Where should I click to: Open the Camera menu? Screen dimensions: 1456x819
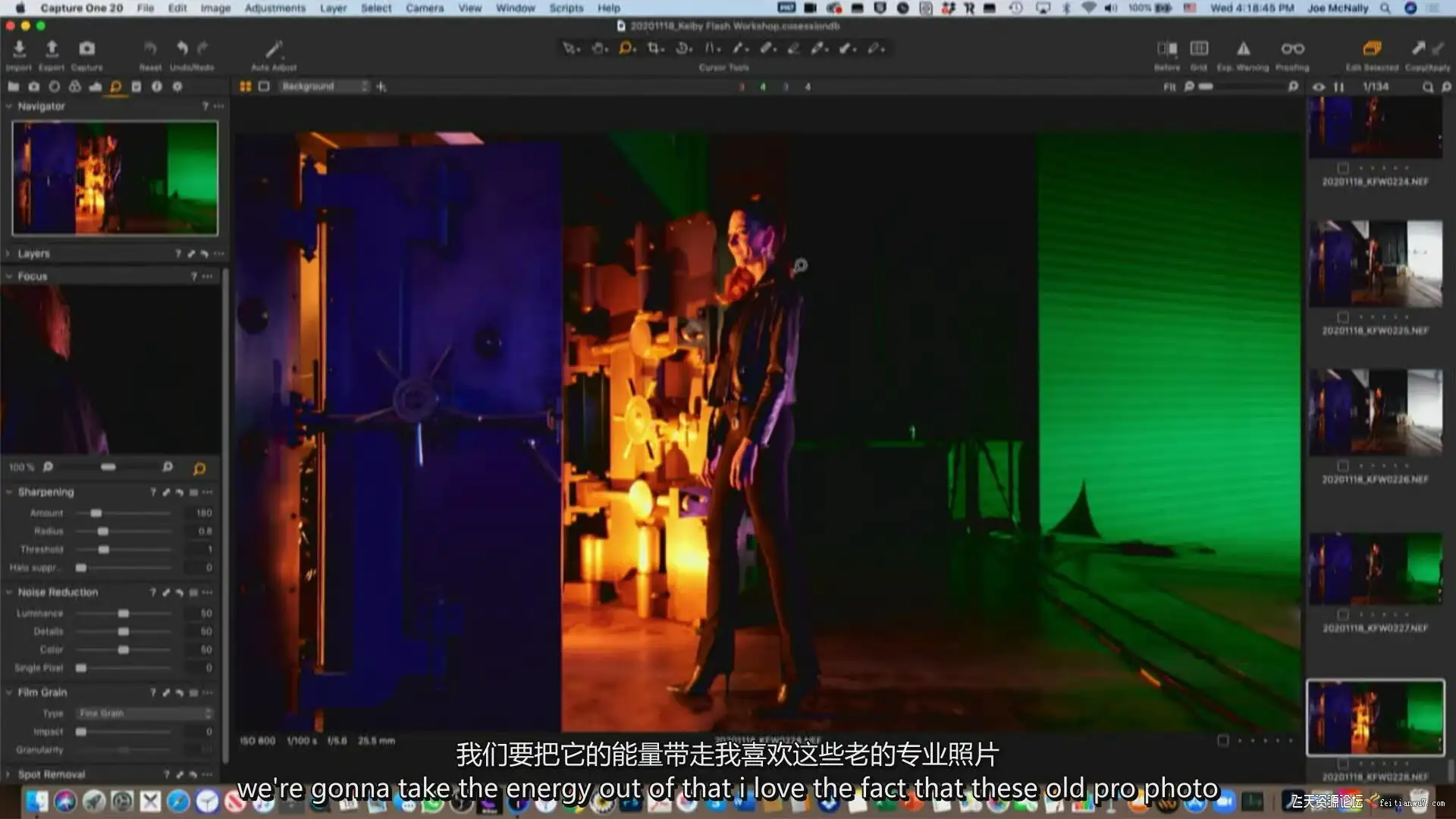pyautogui.click(x=424, y=8)
